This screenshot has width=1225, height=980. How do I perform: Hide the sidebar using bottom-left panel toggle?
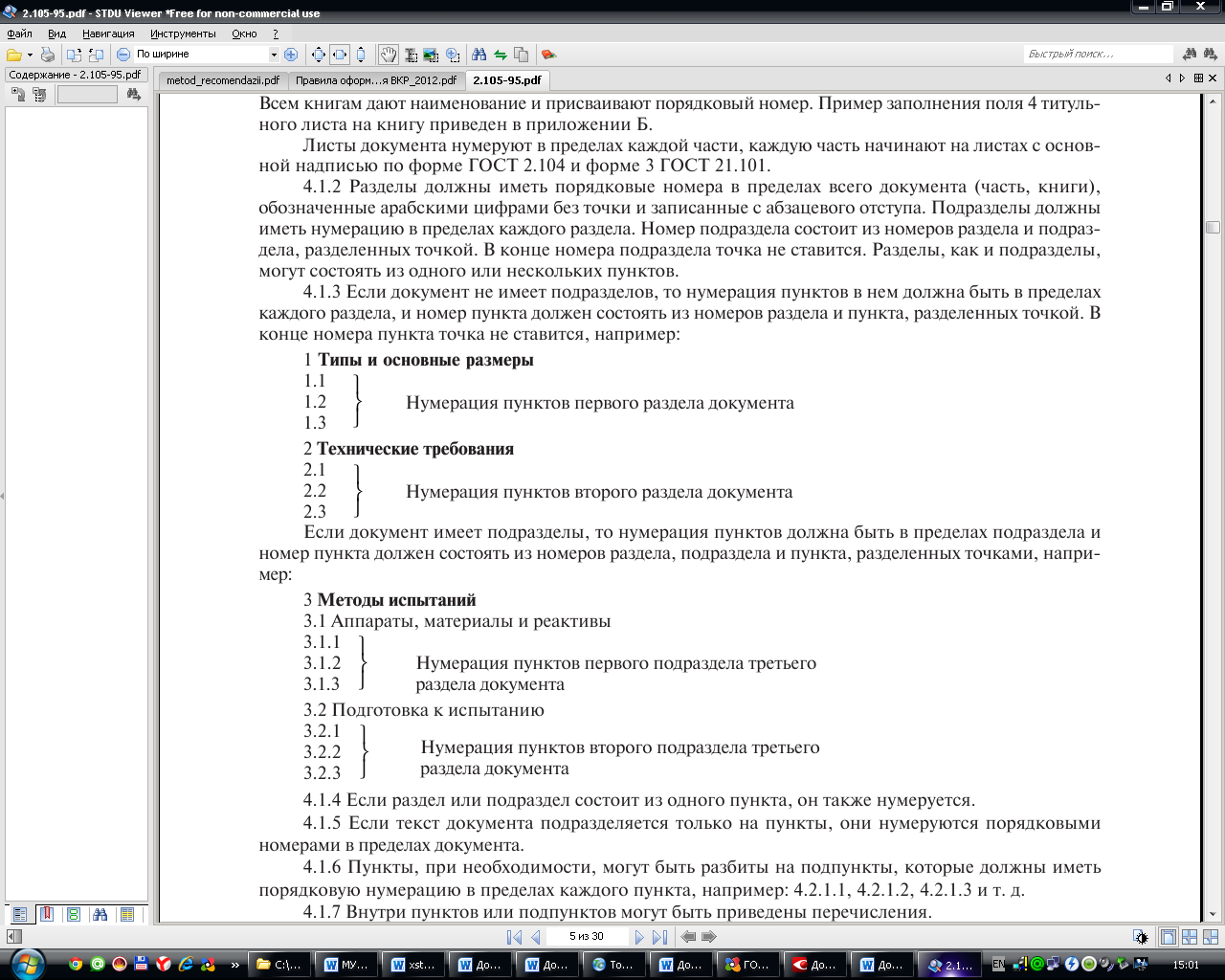coord(13,937)
